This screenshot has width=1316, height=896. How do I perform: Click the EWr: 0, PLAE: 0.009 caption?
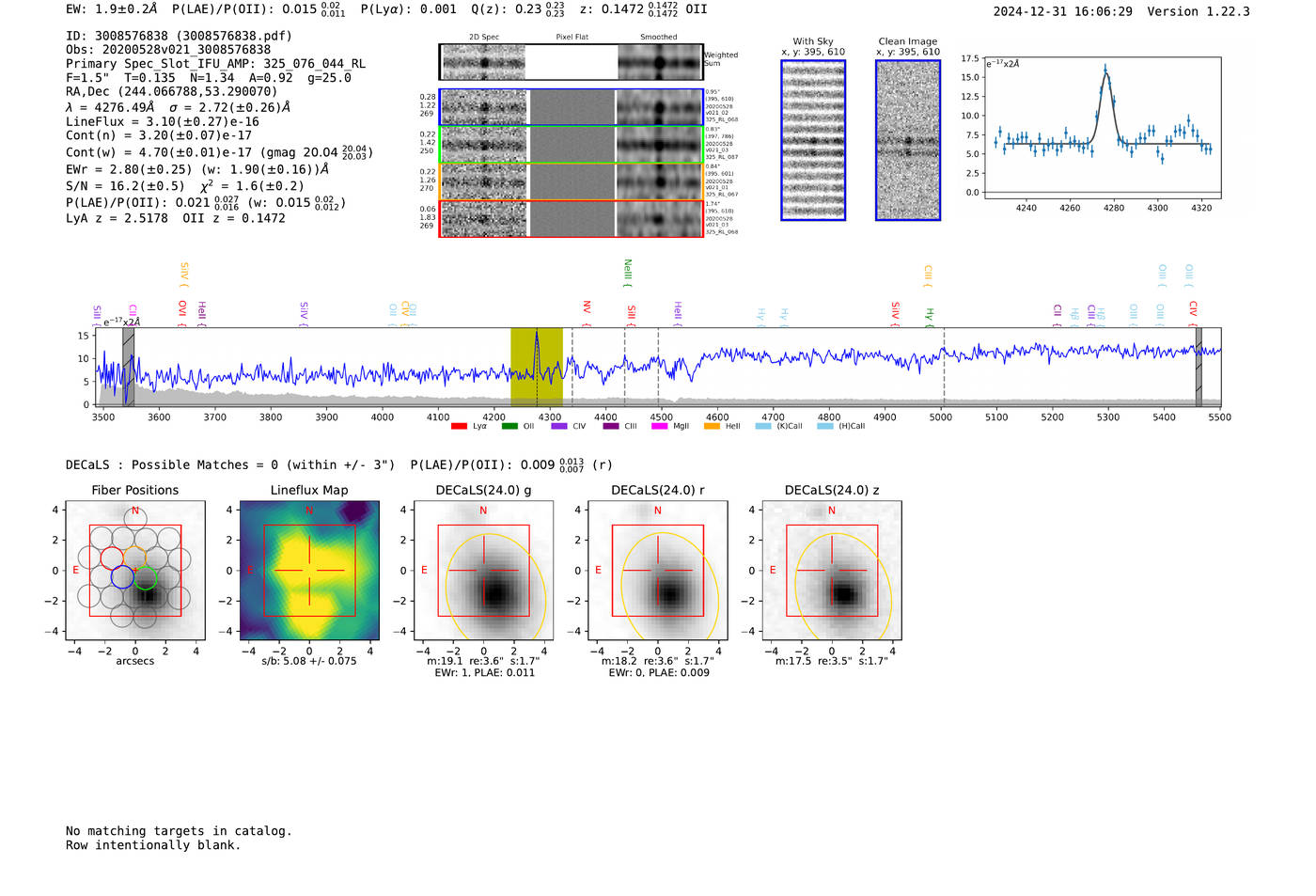(x=659, y=673)
